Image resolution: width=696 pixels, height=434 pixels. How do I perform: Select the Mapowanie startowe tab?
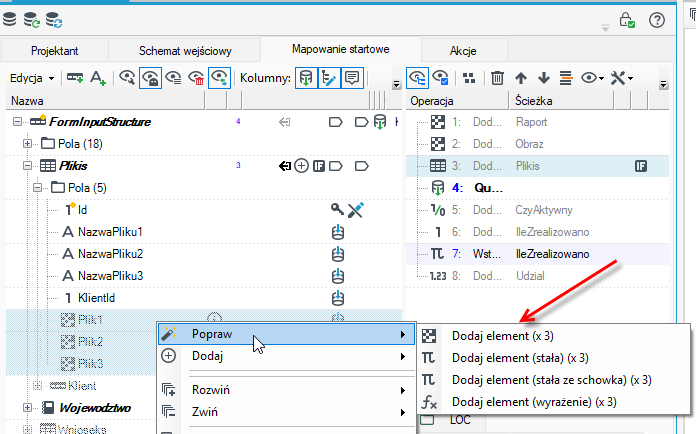coord(340,49)
